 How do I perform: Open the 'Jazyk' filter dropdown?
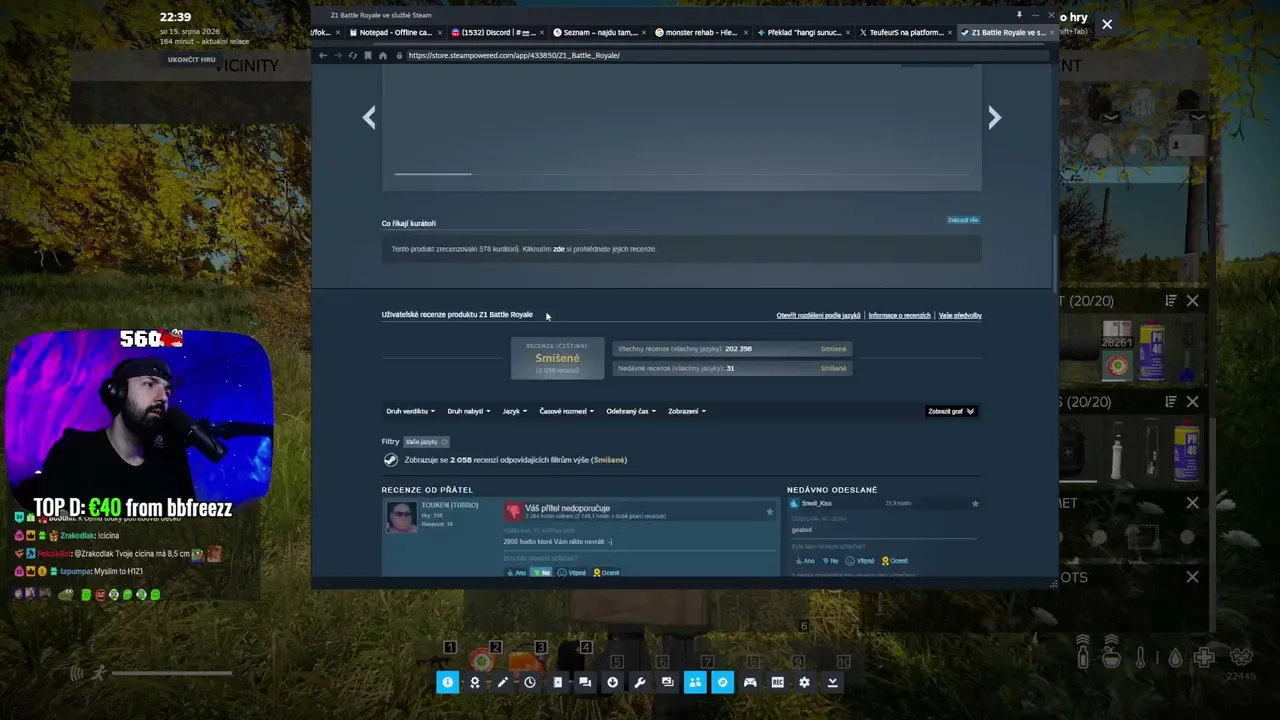515,411
